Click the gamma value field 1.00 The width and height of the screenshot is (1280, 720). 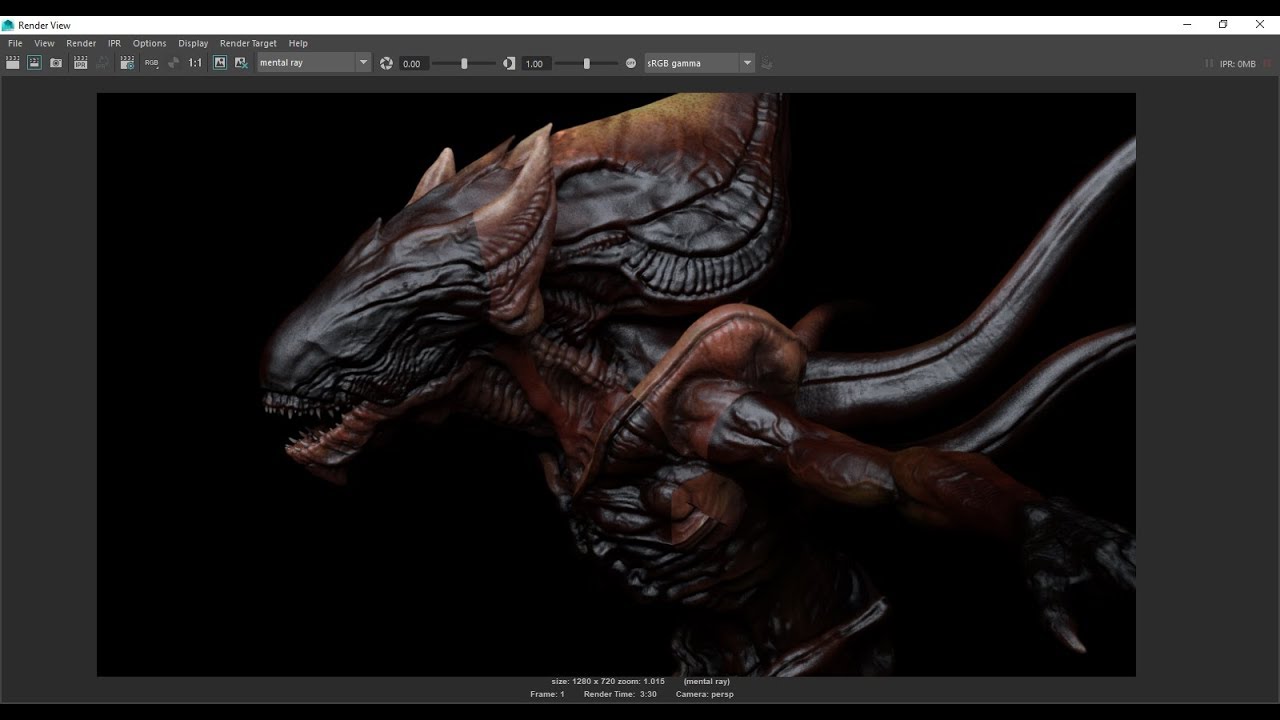coord(536,63)
